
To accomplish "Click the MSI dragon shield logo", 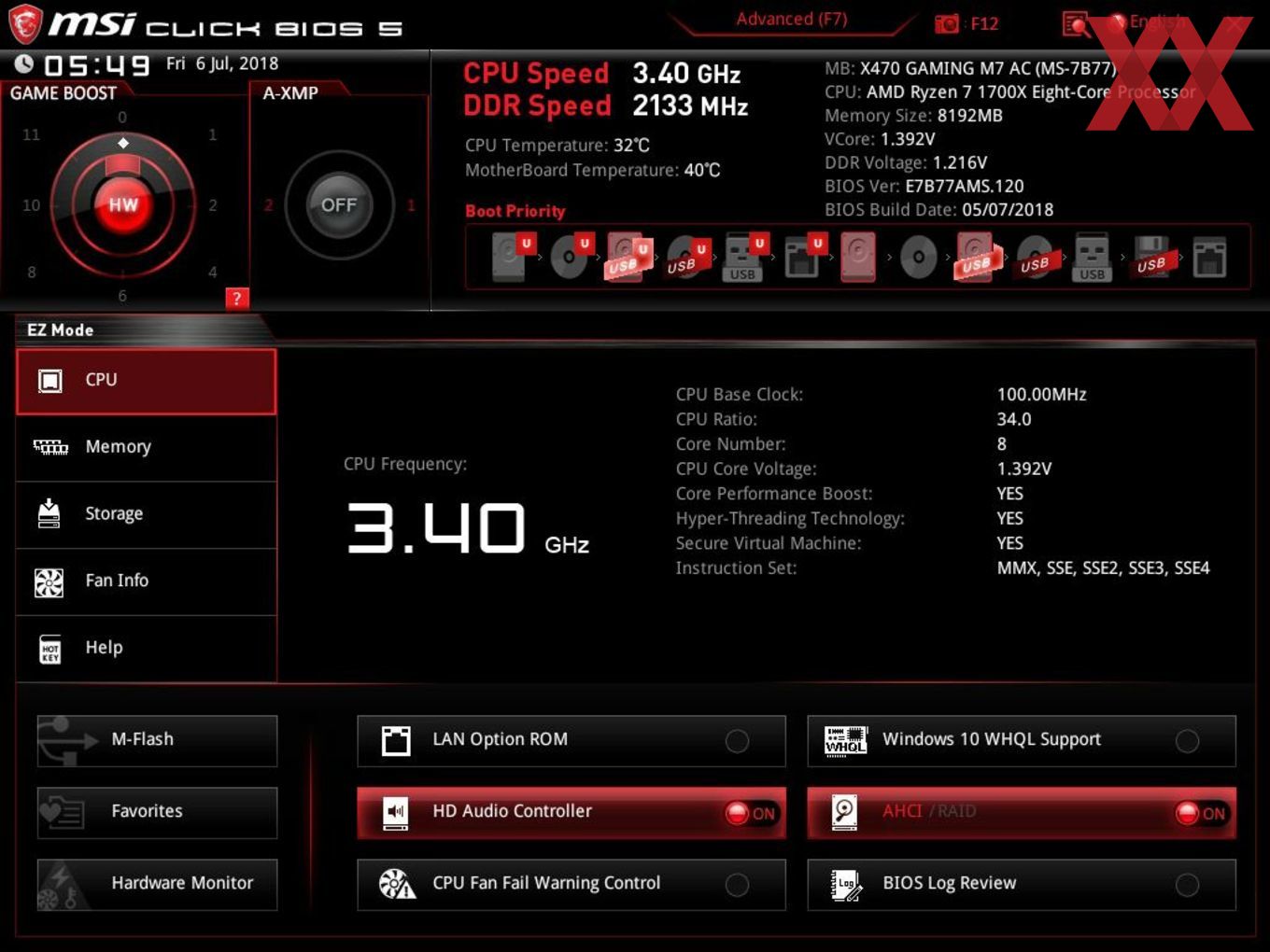I will tap(25, 23).
